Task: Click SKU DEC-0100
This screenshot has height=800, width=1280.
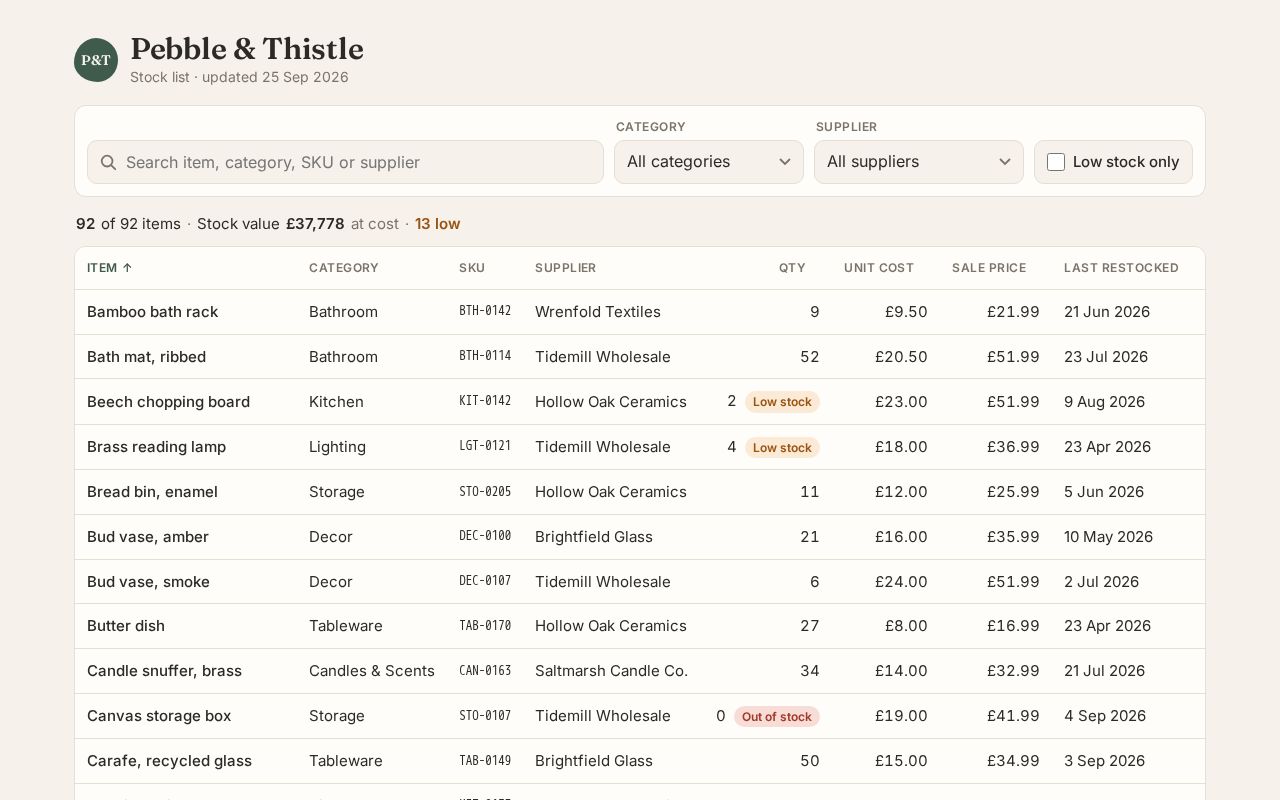Action: [x=485, y=536]
